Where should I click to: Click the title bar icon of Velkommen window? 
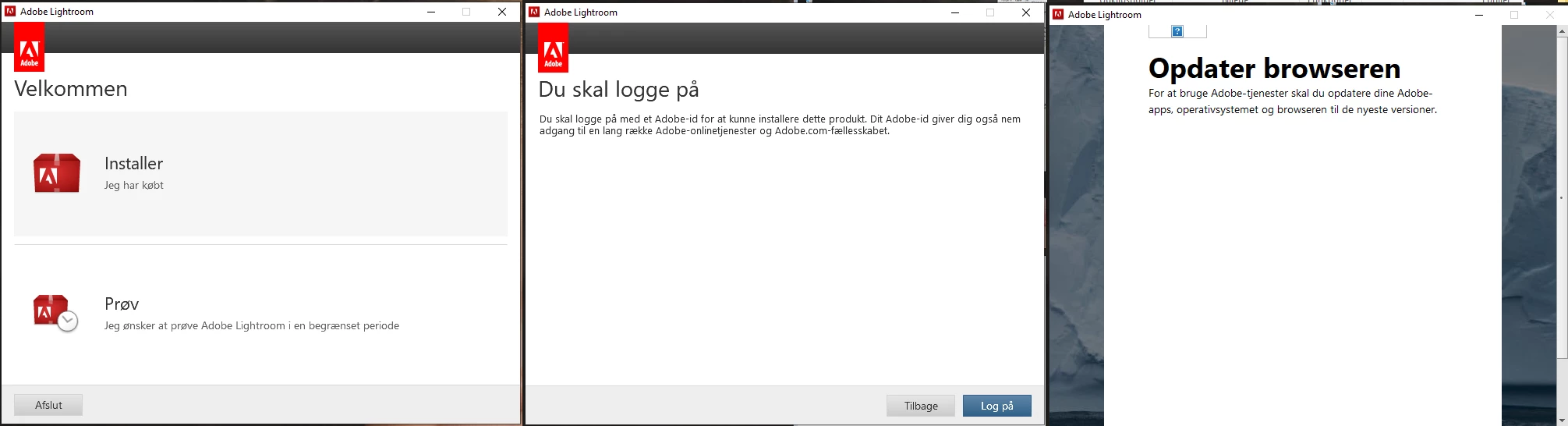pyautogui.click(x=10, y=12)
